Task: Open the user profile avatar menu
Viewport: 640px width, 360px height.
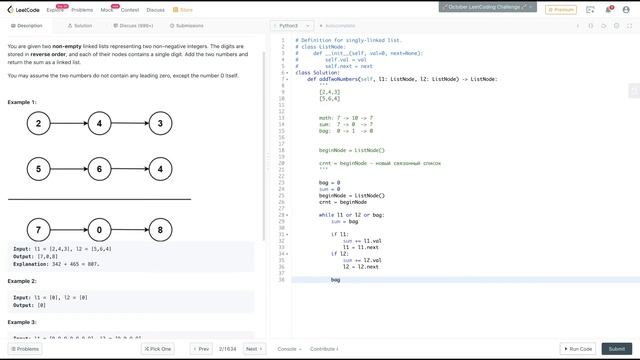Action: (x=626, y=9)
